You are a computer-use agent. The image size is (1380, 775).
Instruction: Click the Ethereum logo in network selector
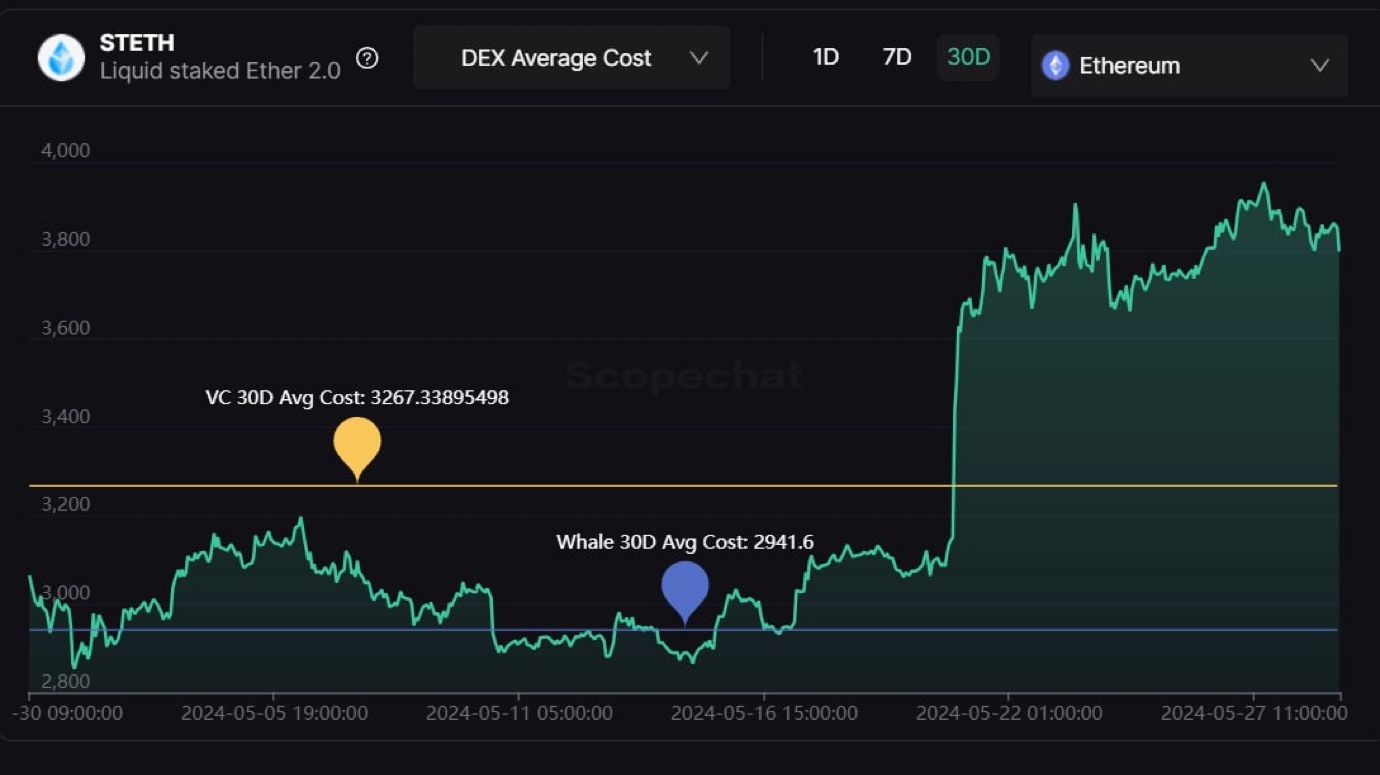[x=1055, y=66]
